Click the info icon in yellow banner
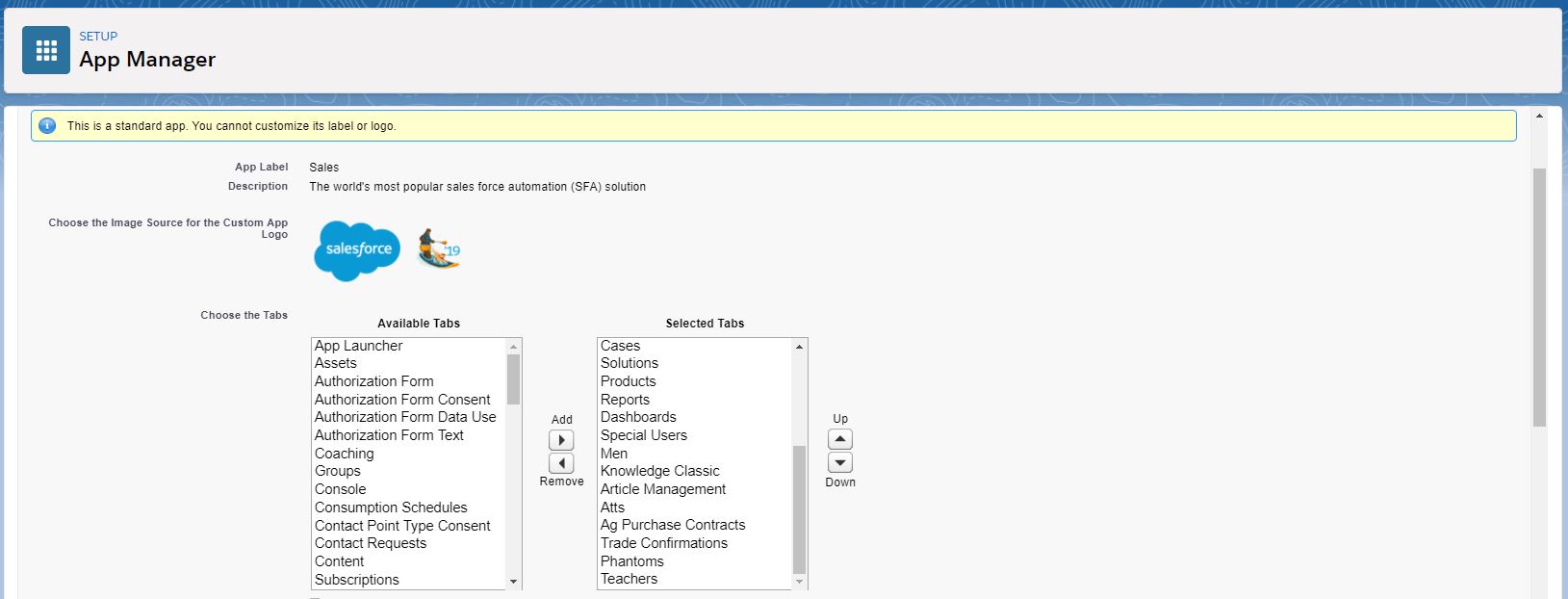Image resolution: width=1568 pixels, height=599 pixels. pos(47,126)
